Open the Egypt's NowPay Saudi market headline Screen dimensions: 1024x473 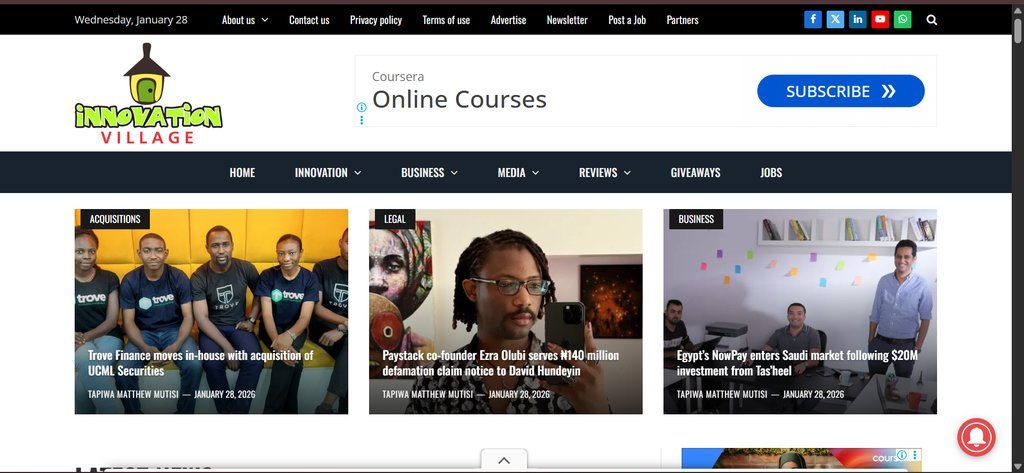point(797,363)
